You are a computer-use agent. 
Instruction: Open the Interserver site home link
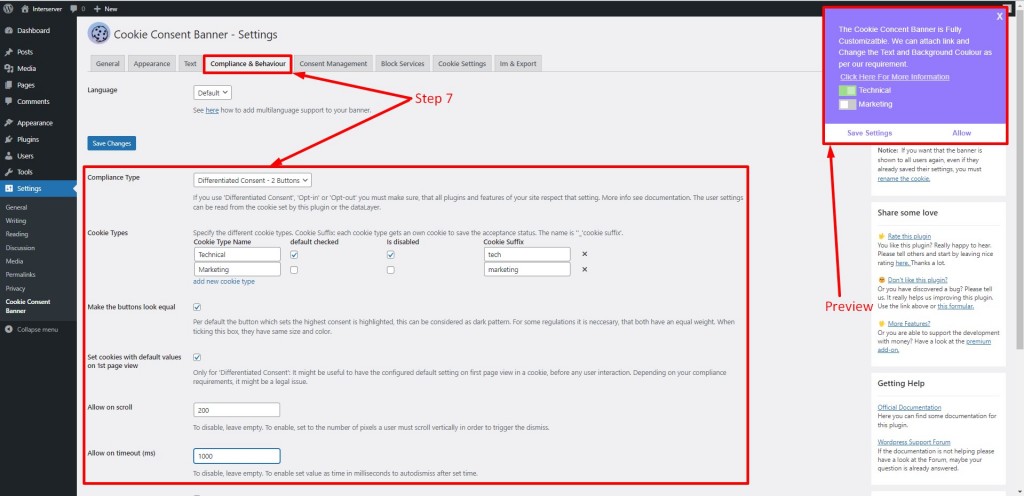pyautogui.click(x=43, y=9)
